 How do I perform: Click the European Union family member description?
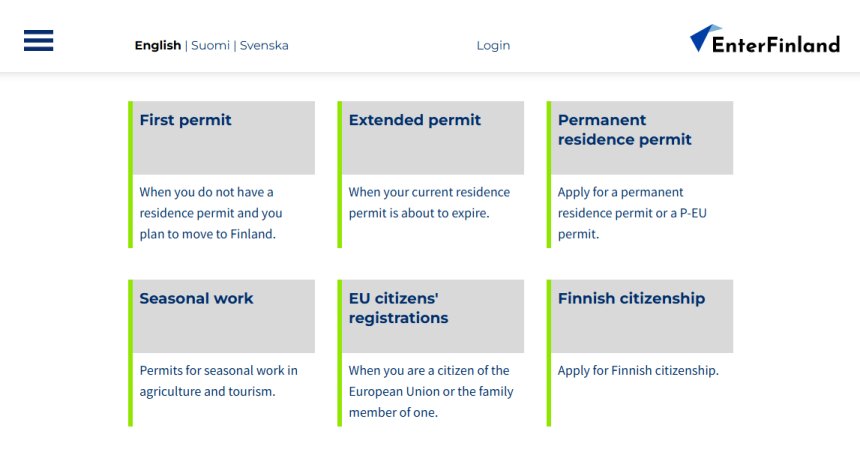pyautogui.click(x=430, y=391)
